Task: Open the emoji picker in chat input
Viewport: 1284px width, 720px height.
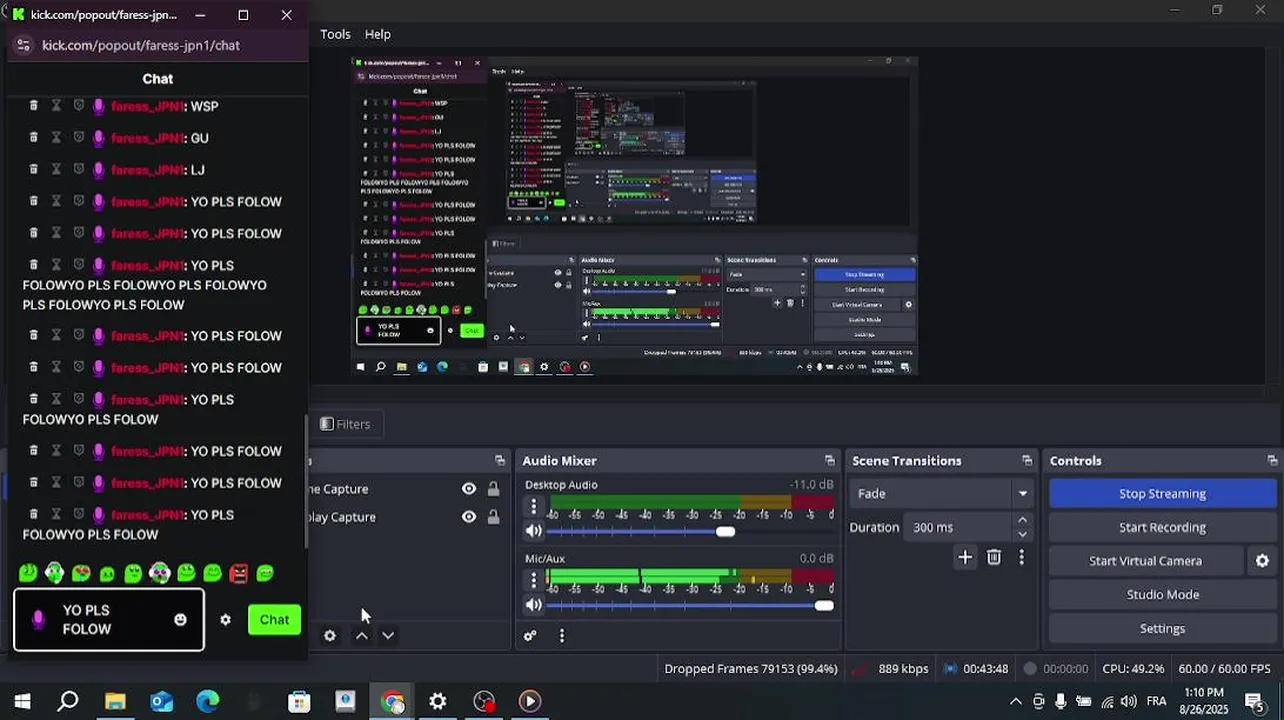Action: coord(180,620)
